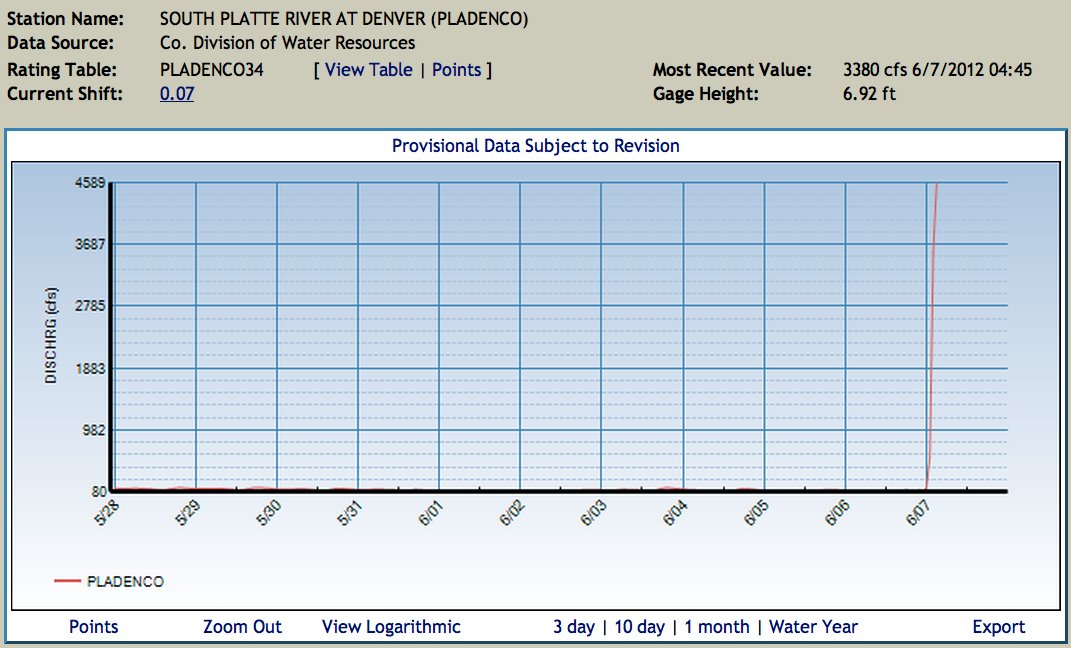Click the Points link below the chart

pos(93,627)
